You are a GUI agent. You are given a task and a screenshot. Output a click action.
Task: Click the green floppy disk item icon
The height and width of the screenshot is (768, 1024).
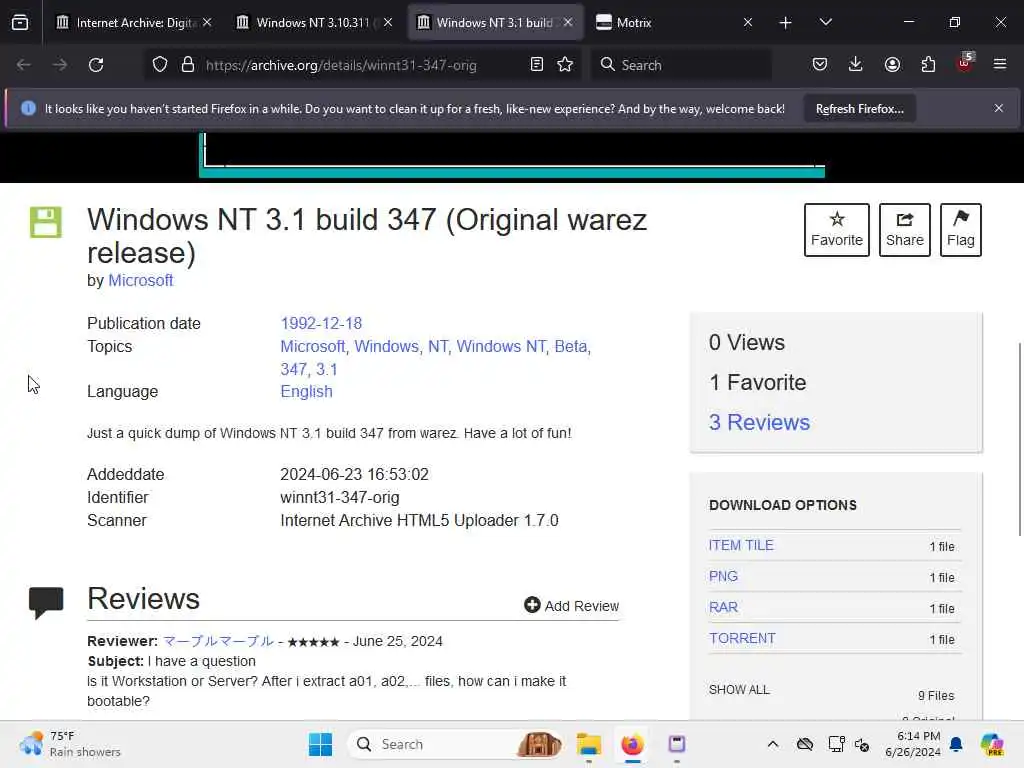click(x=46, y=222)
